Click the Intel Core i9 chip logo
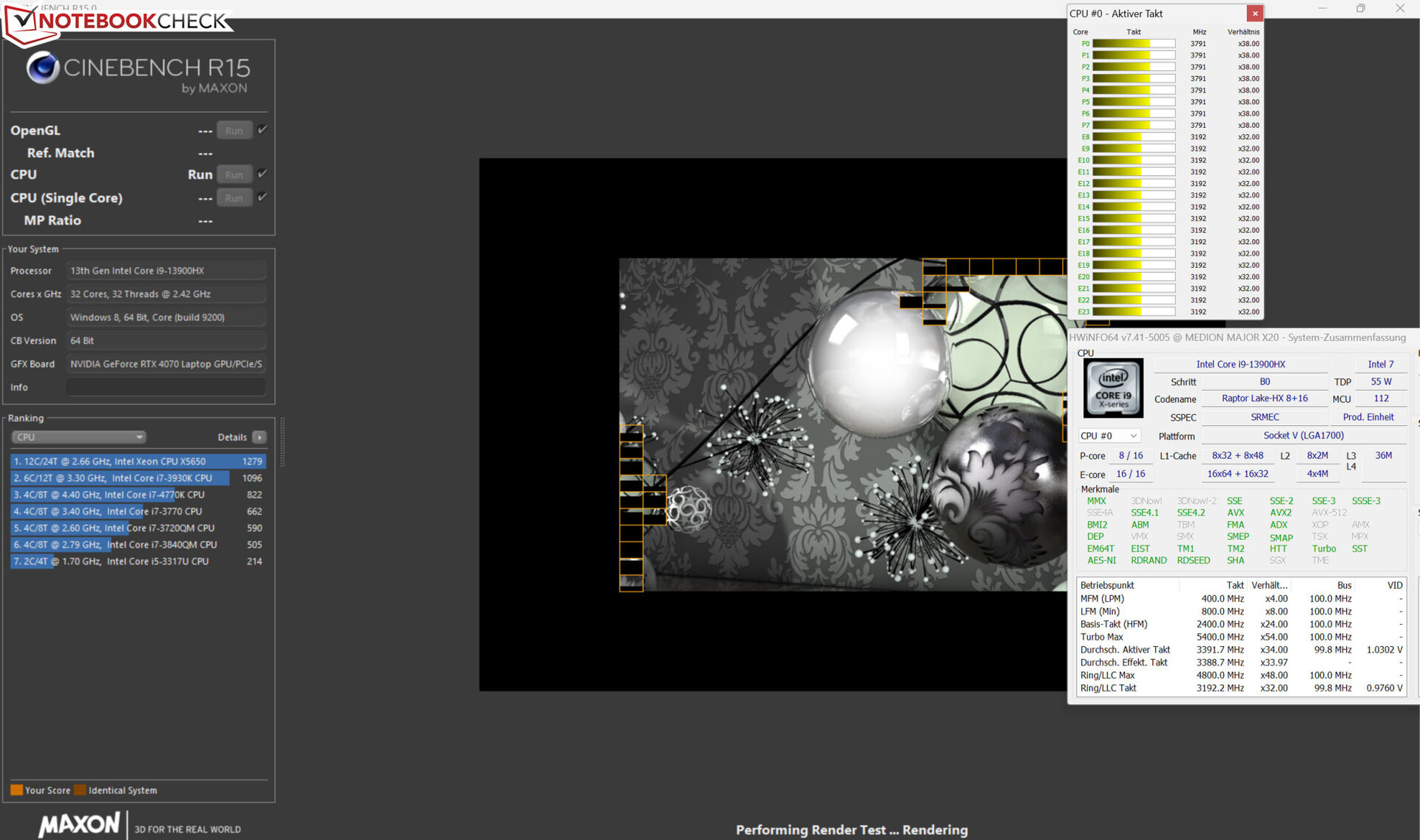The width and height of the screenshot is (1420, 840). (x=1113, y=387)
